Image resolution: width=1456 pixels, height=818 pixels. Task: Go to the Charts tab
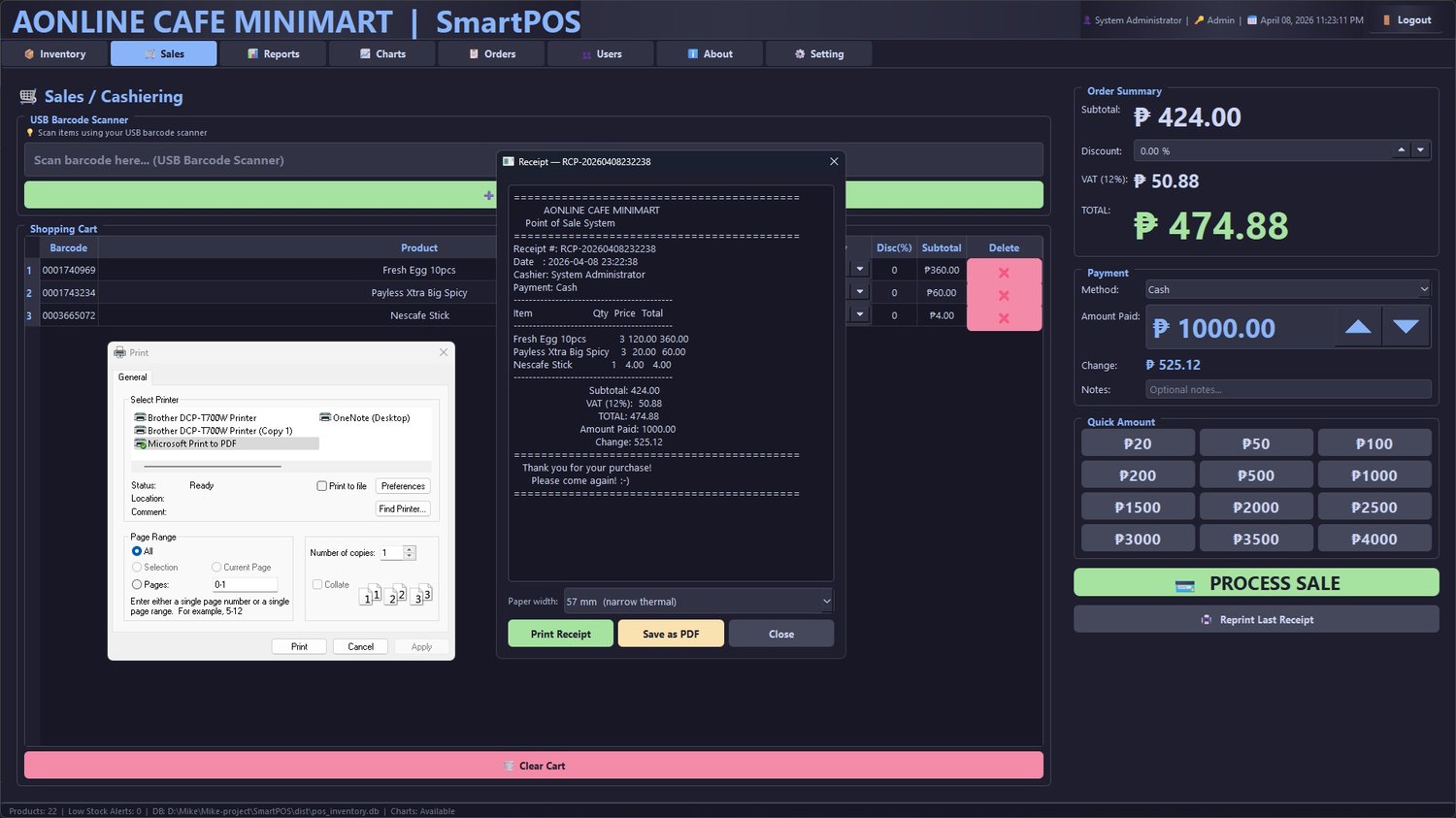382,53
